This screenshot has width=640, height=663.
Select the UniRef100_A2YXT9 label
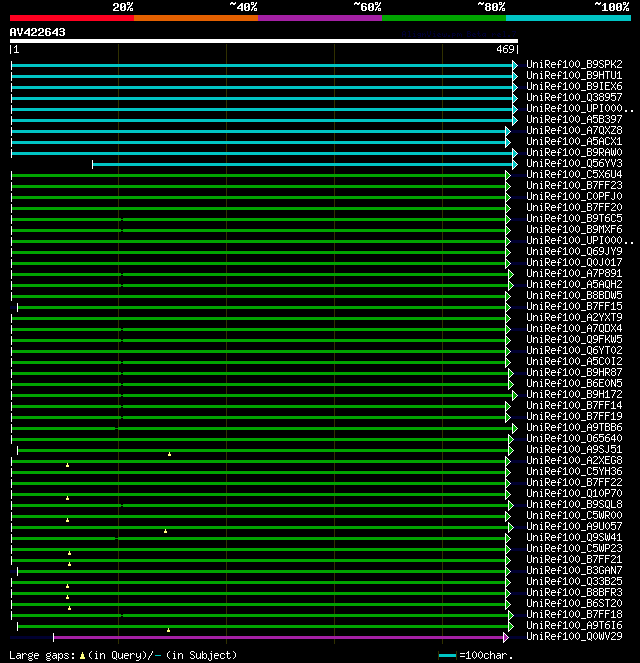[574, 317]
